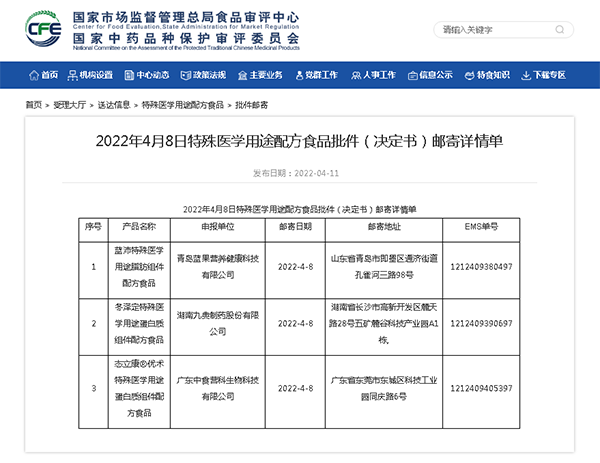The width and height of the screenshot is (600, 463).
Task: Click the home icon beside 首页
Action: (33, 75)
